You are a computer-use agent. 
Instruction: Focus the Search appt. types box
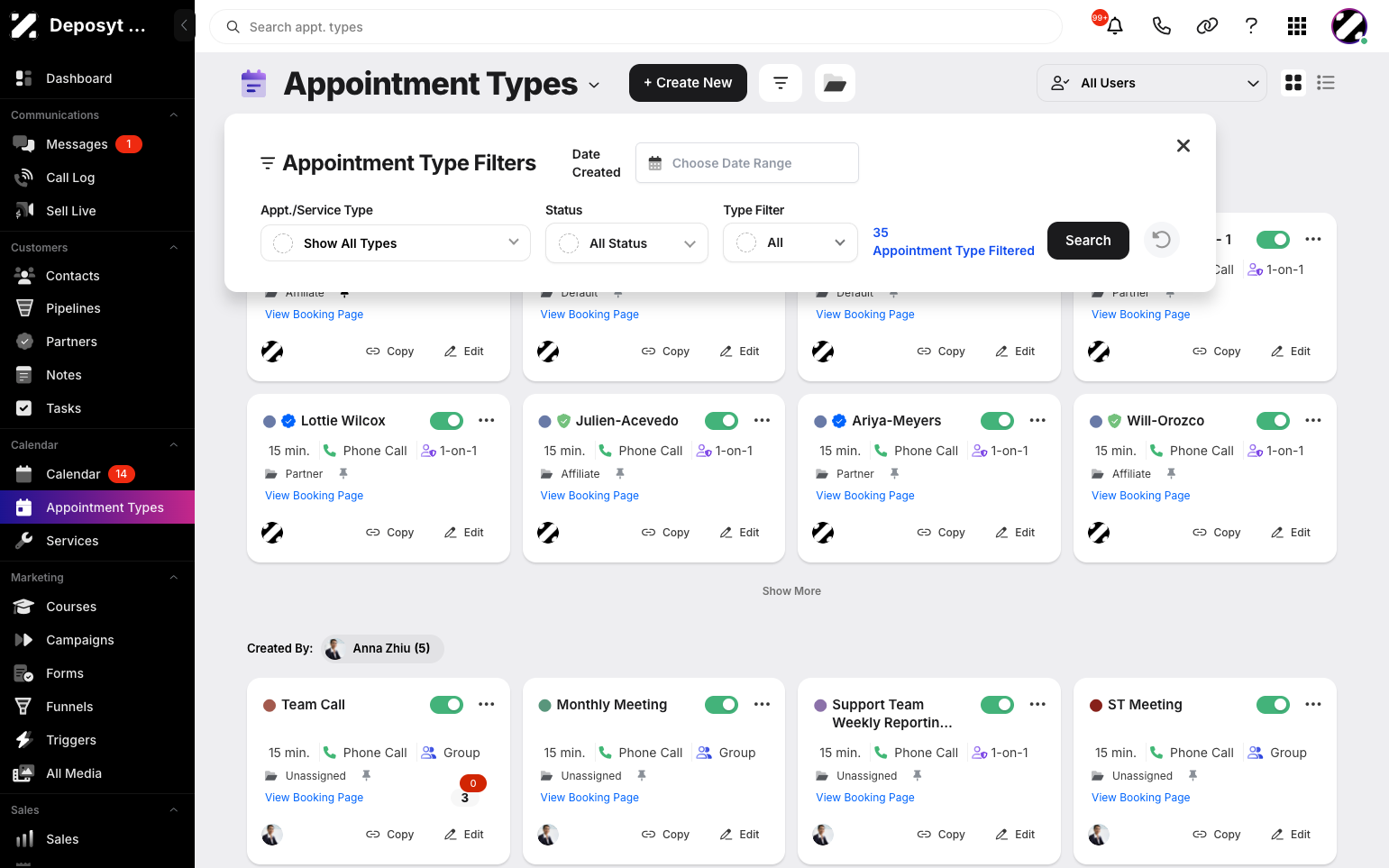[635, 27]
